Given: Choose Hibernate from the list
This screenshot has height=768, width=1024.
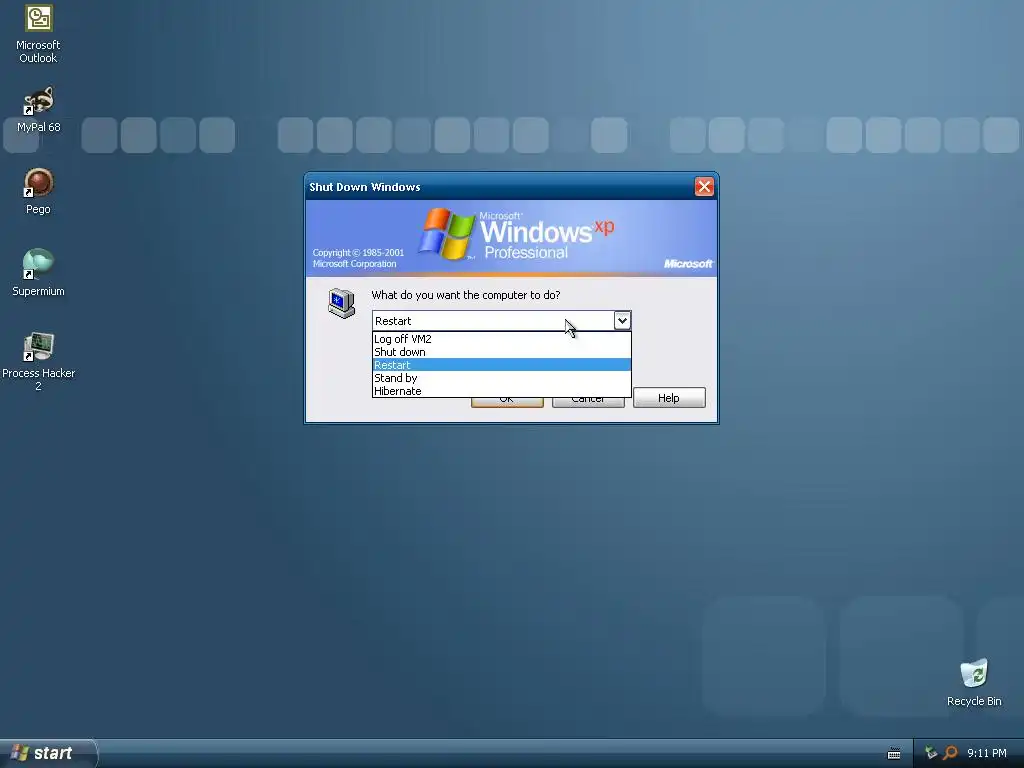Looking at the screenshot, I should click(x=502, y=391).
